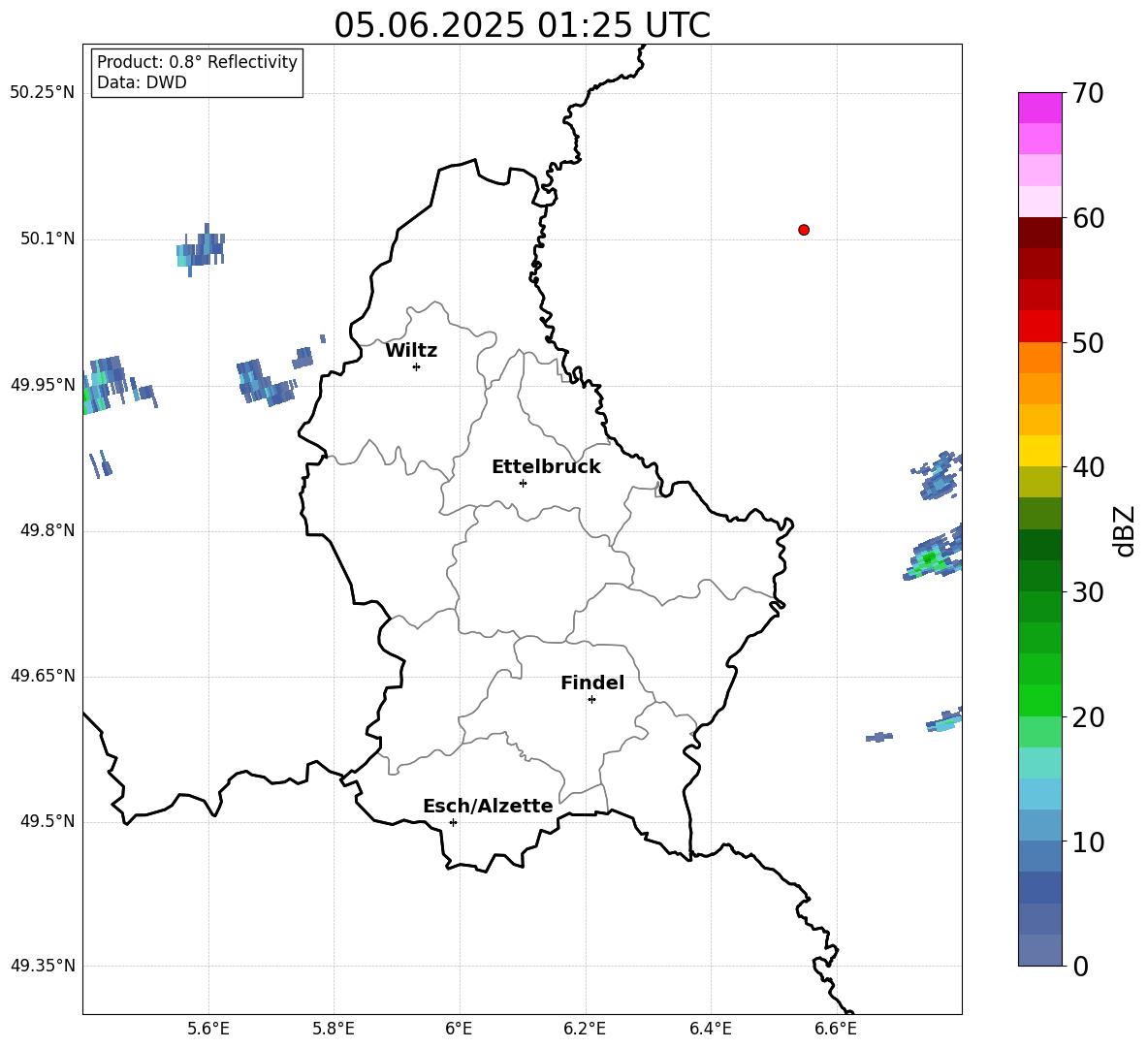Click the Findel station cross marker
Screen dimensions: 1148x1048
591,700
